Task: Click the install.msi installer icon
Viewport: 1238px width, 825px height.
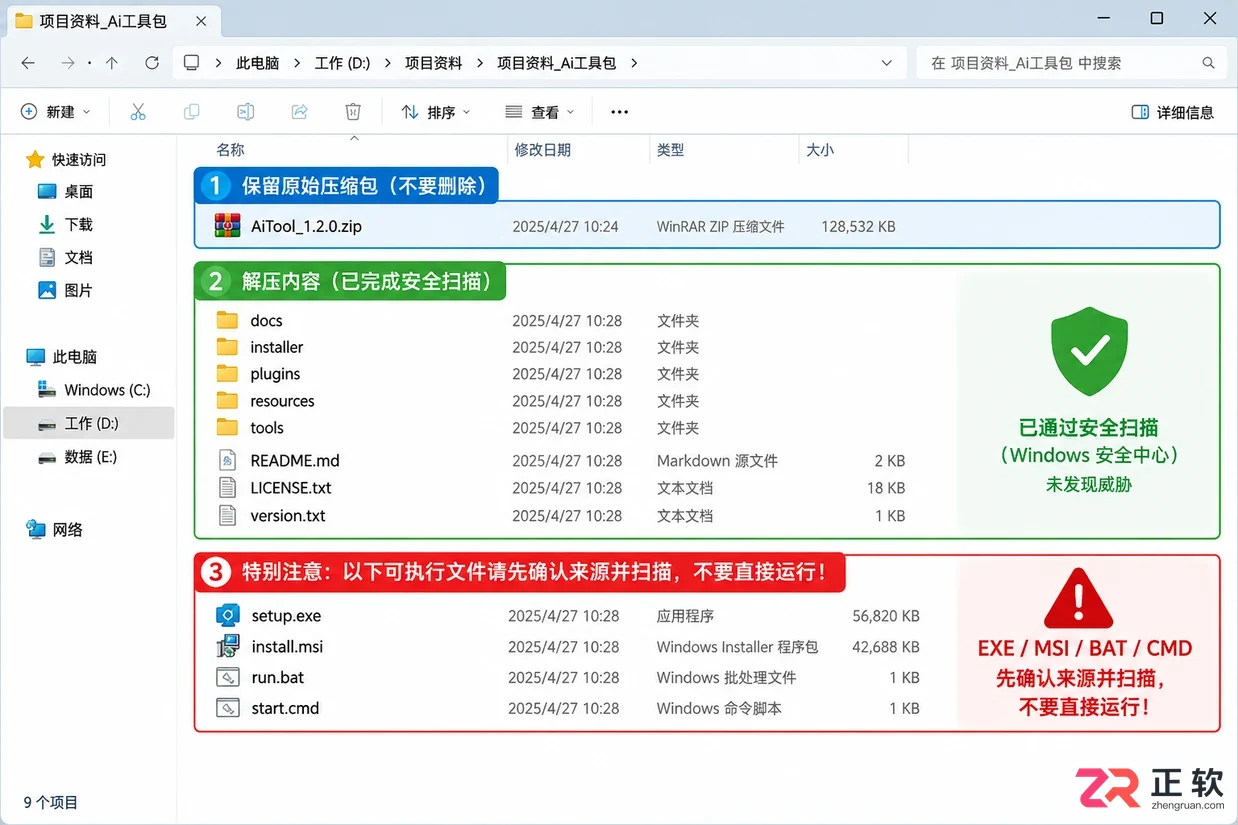Action: click(x=228, y=647)
